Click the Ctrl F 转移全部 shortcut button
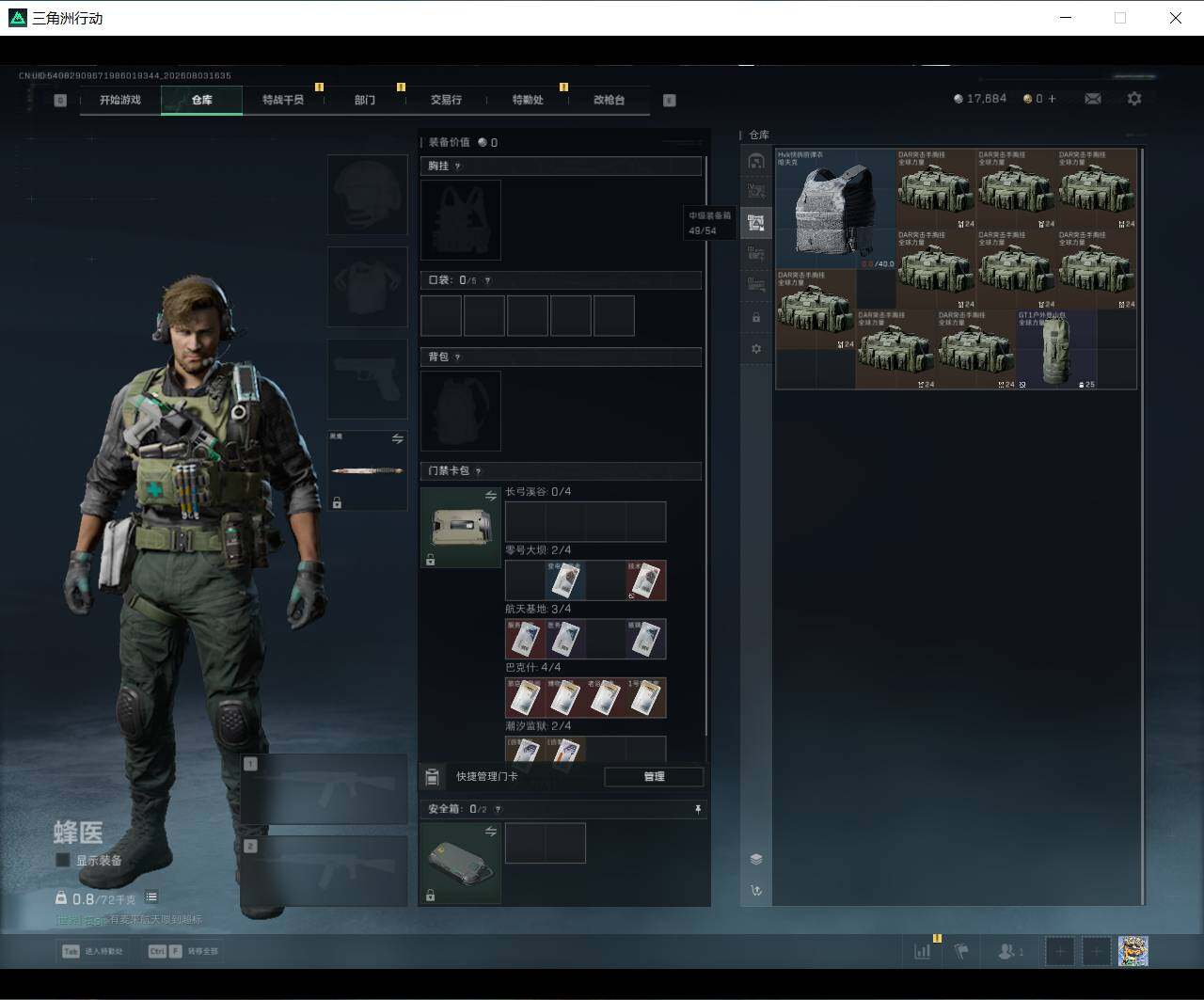 (x=182, y=951)
